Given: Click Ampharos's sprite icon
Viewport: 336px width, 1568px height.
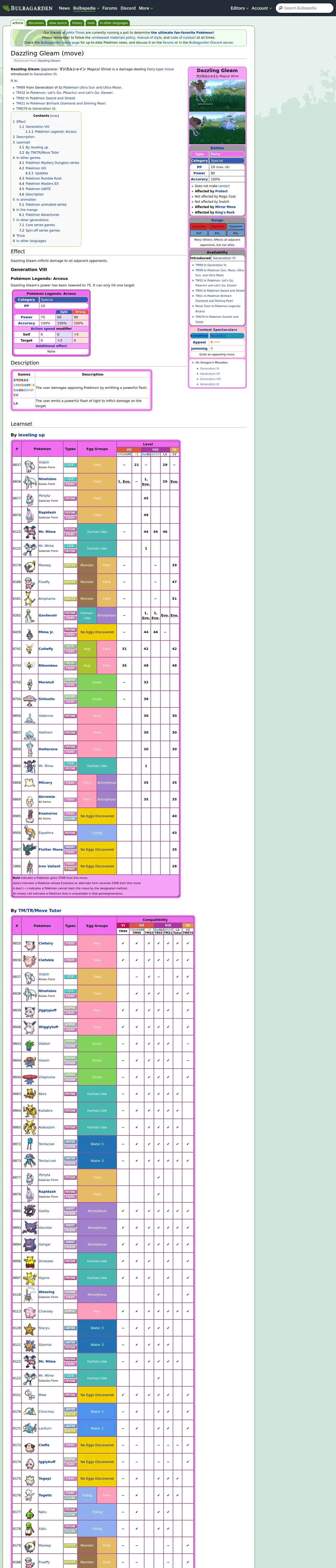Looking at the screenshot, I should coord(29,599).
